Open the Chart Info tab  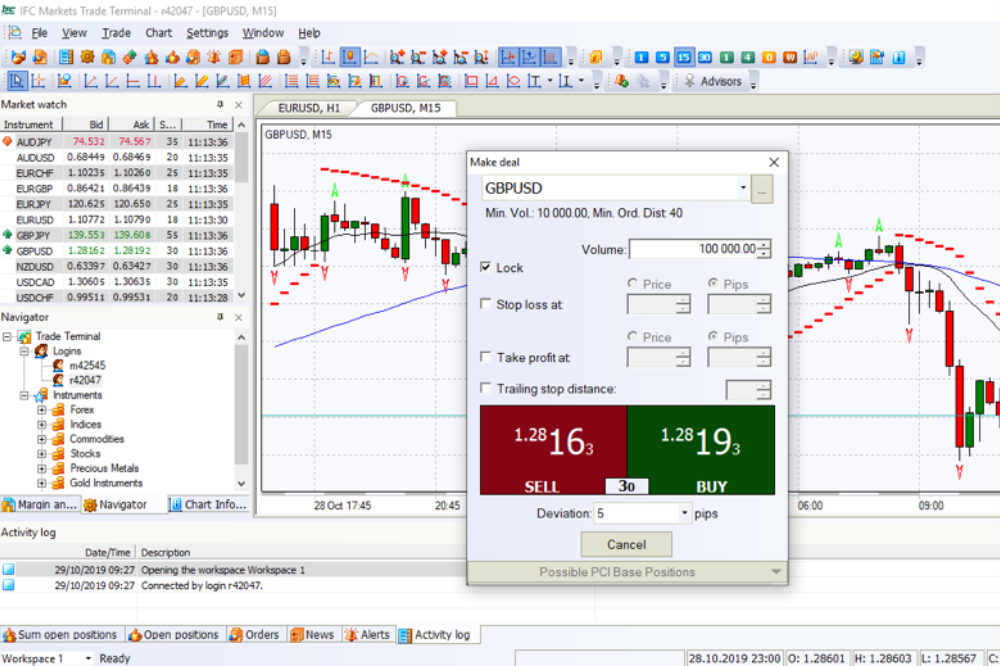209,505
